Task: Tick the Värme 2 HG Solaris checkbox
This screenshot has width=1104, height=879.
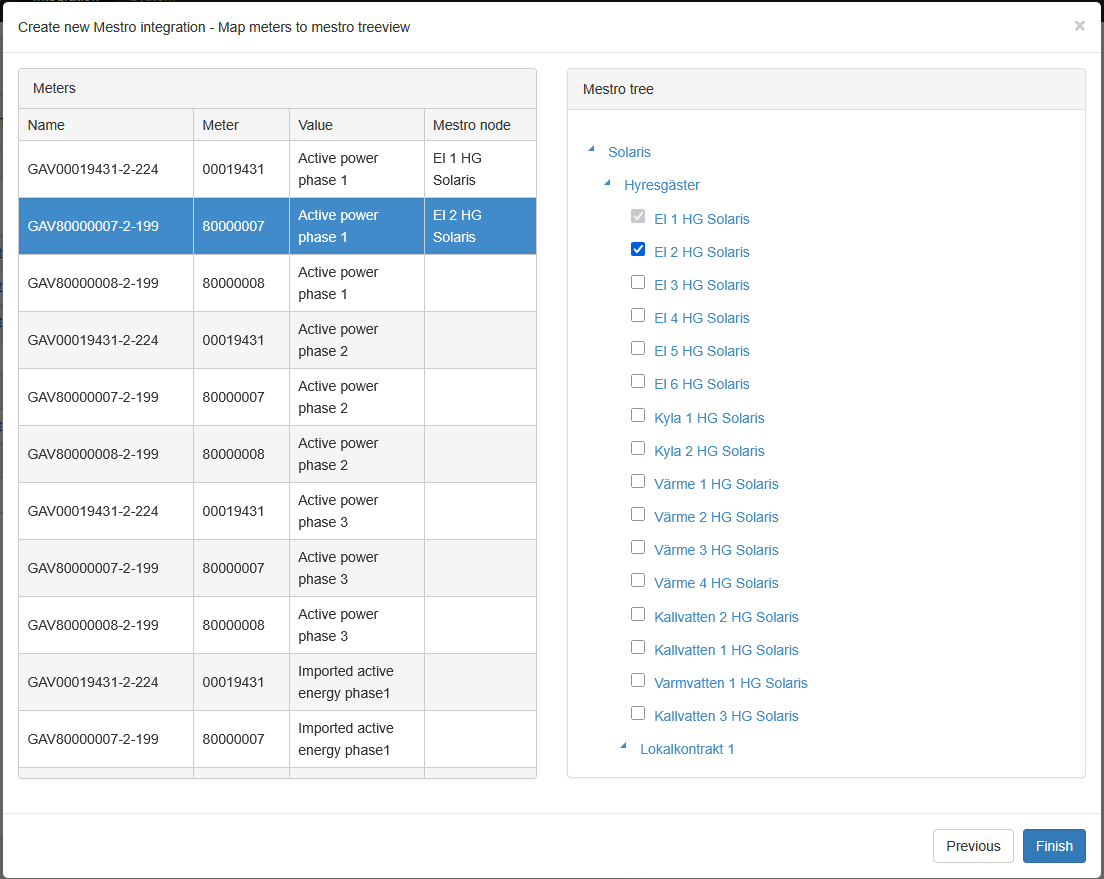Action: (x=638, y=515)
